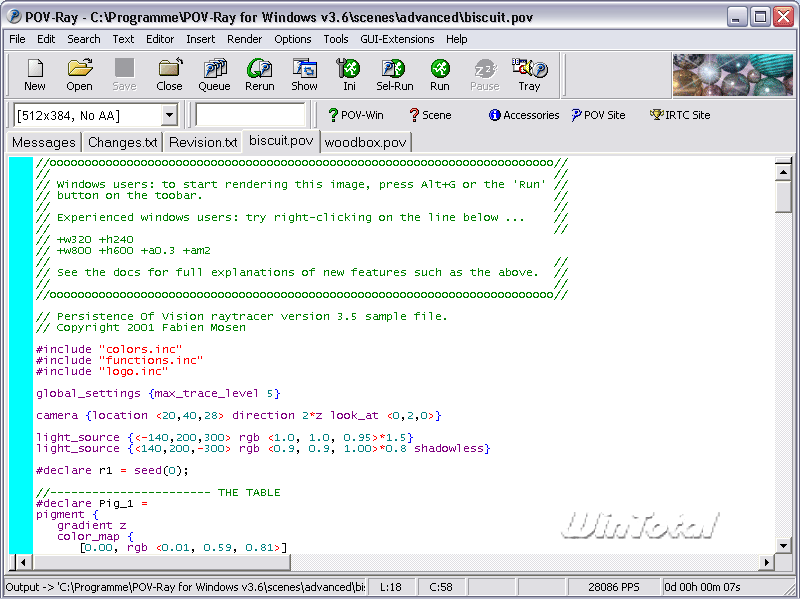Visit the IRTC Site link
Viewport: 800px width, 600px height.
(x=680, y=115)
